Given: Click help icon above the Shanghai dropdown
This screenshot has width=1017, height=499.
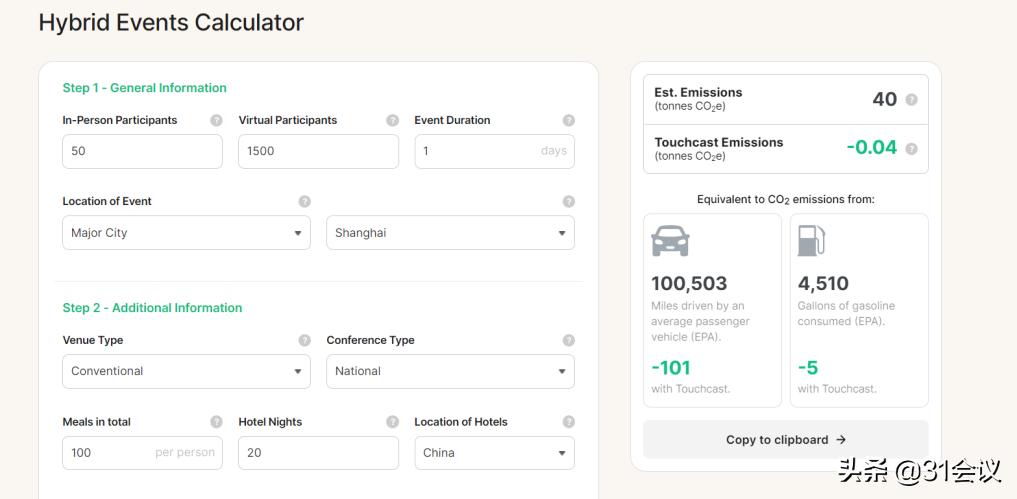Looking at the screenshot, I should 569,201.
